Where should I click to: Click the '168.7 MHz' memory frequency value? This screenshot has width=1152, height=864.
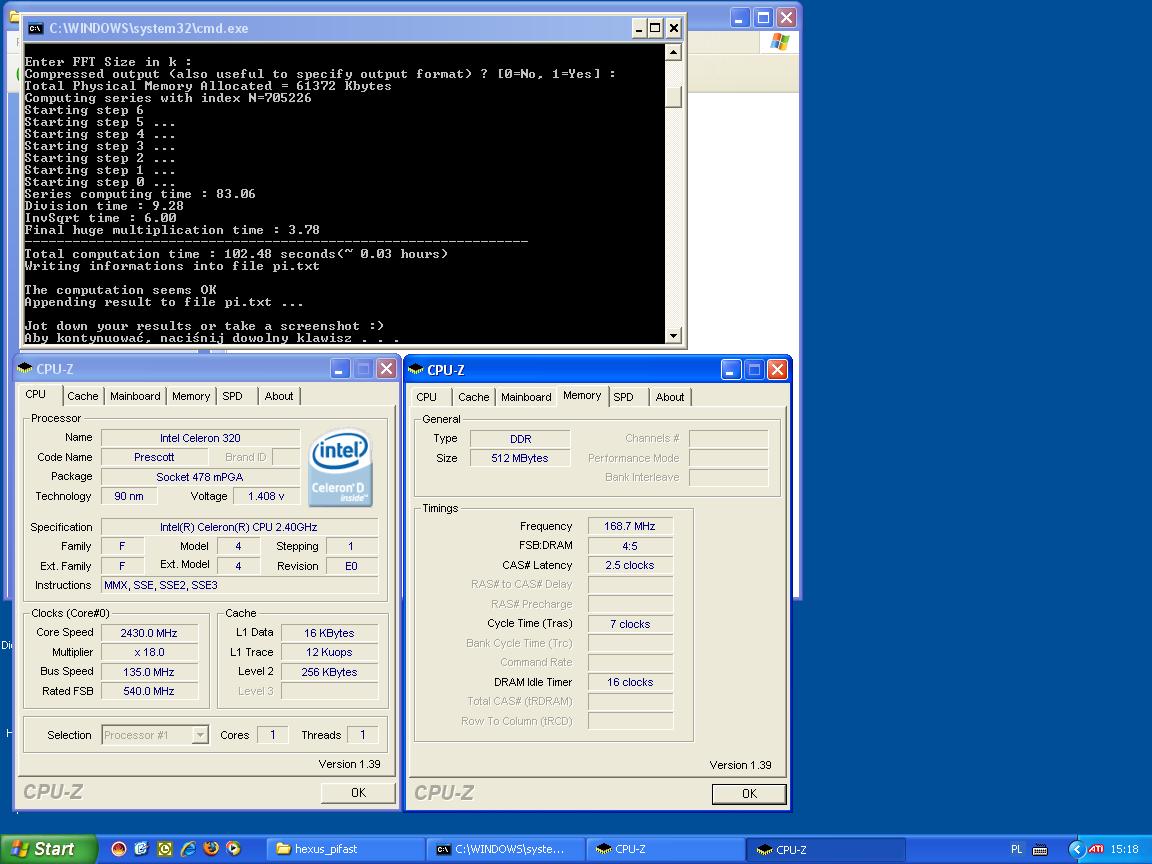point(630,526)
